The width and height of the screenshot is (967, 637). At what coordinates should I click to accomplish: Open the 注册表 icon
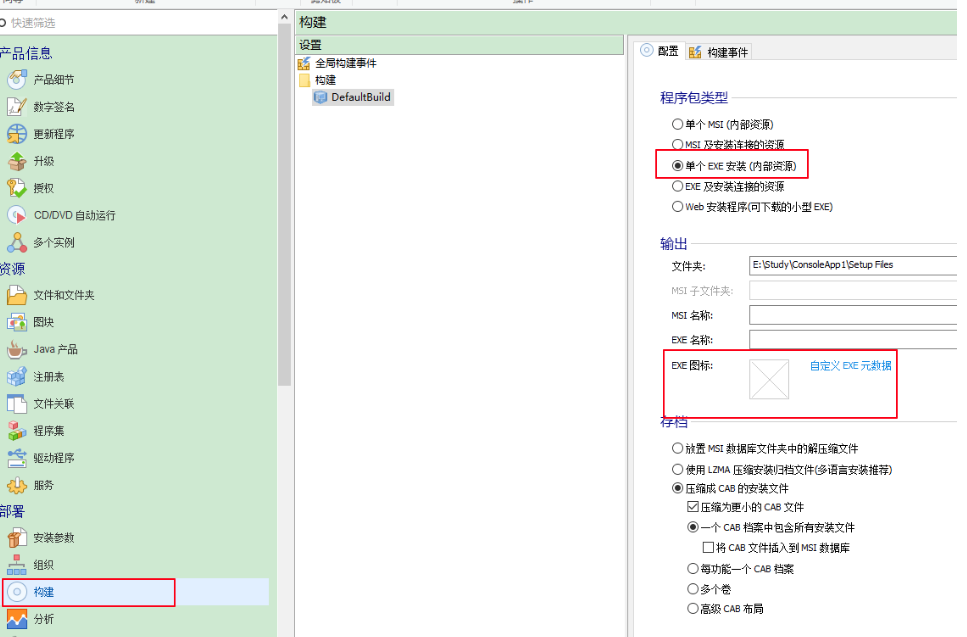(17, 376)
